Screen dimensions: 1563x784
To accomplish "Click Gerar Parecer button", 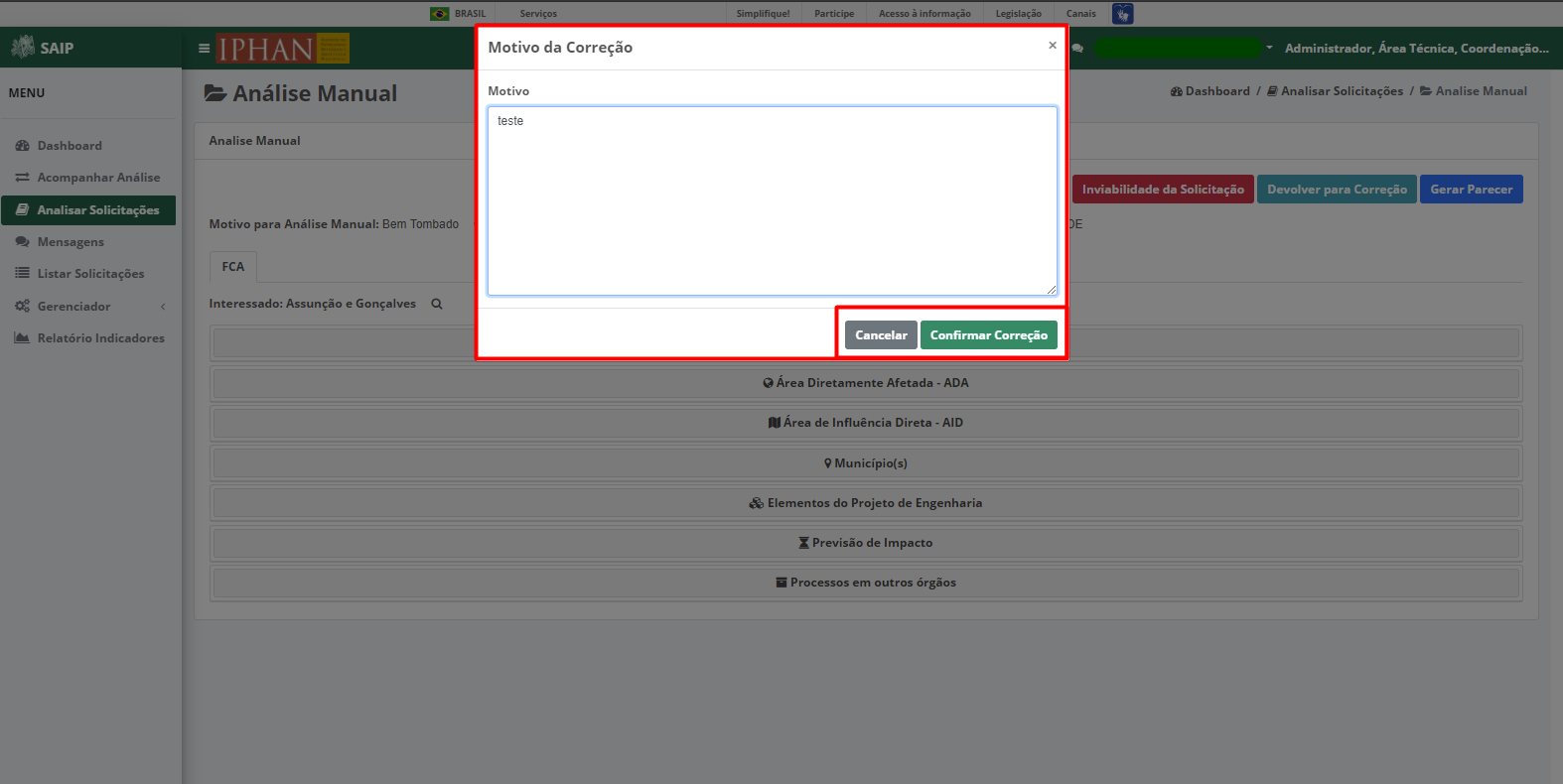I will [1472, 190].
